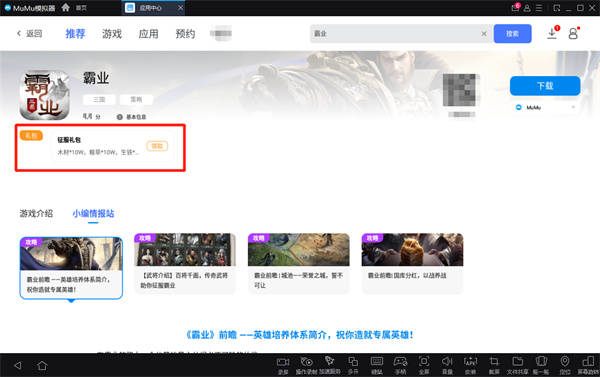
Task: Open the 武将介绍 article card
Action: tap(185, 264)
